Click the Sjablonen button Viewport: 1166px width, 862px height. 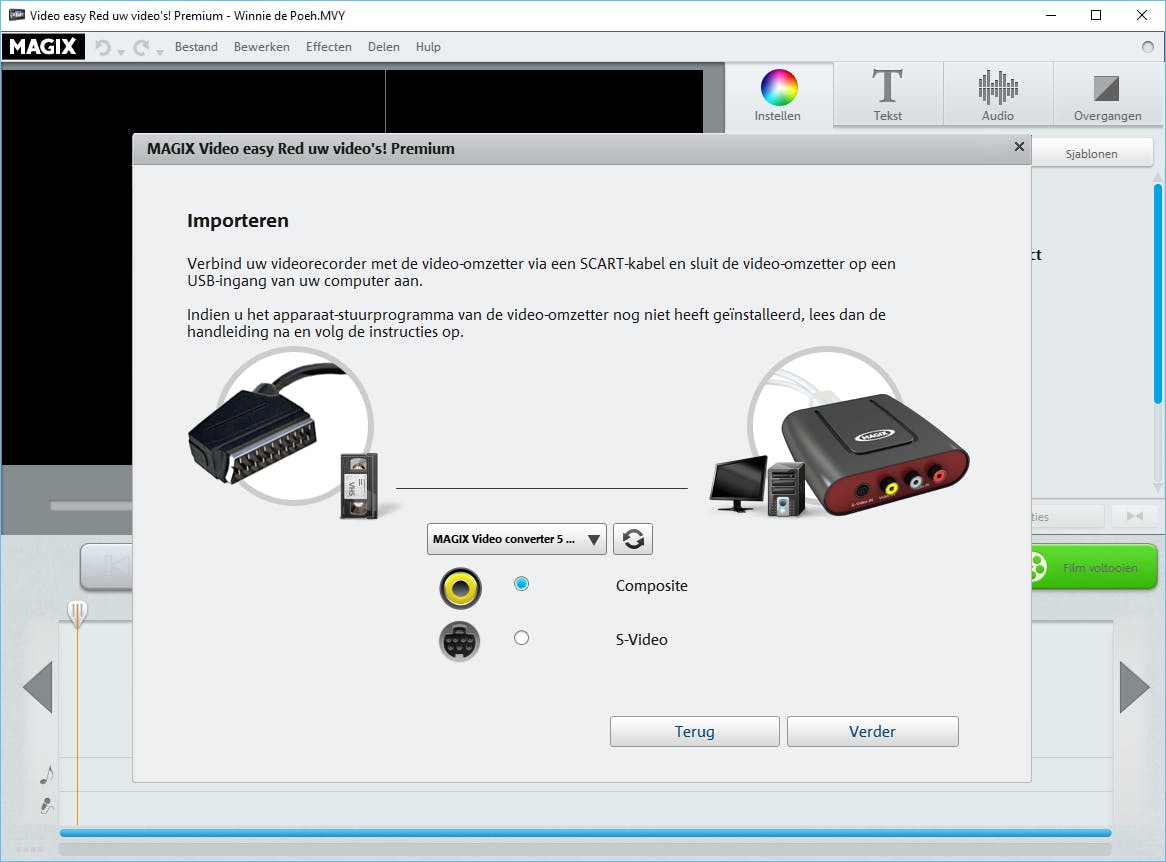pyautogui.click(x=1092, y=153)
